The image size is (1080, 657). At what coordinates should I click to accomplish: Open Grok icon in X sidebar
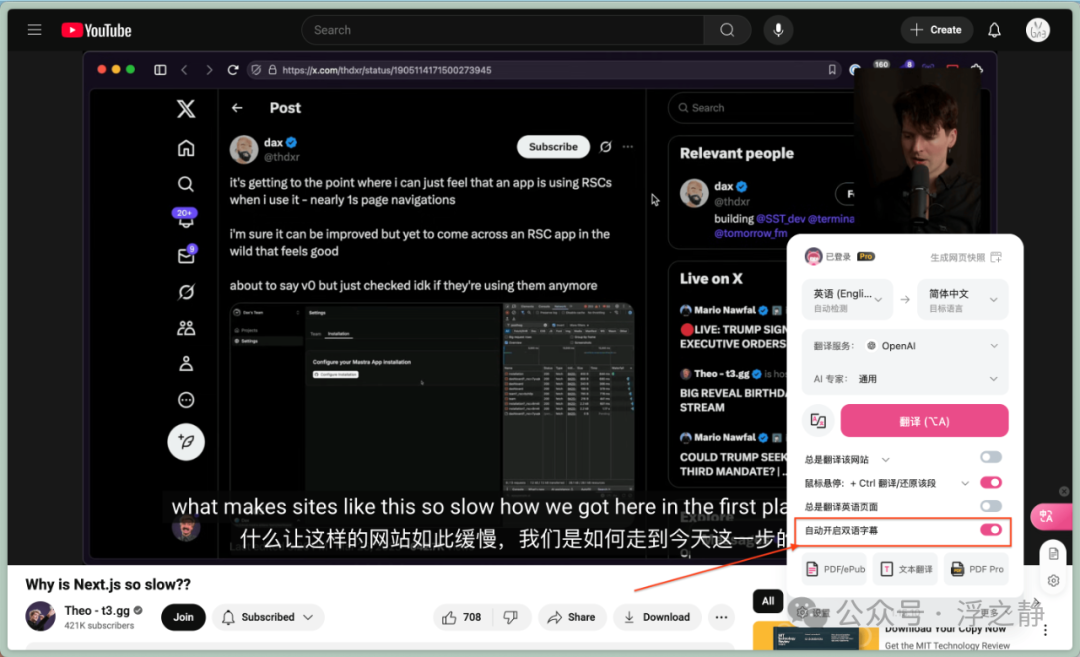(185, 292)
